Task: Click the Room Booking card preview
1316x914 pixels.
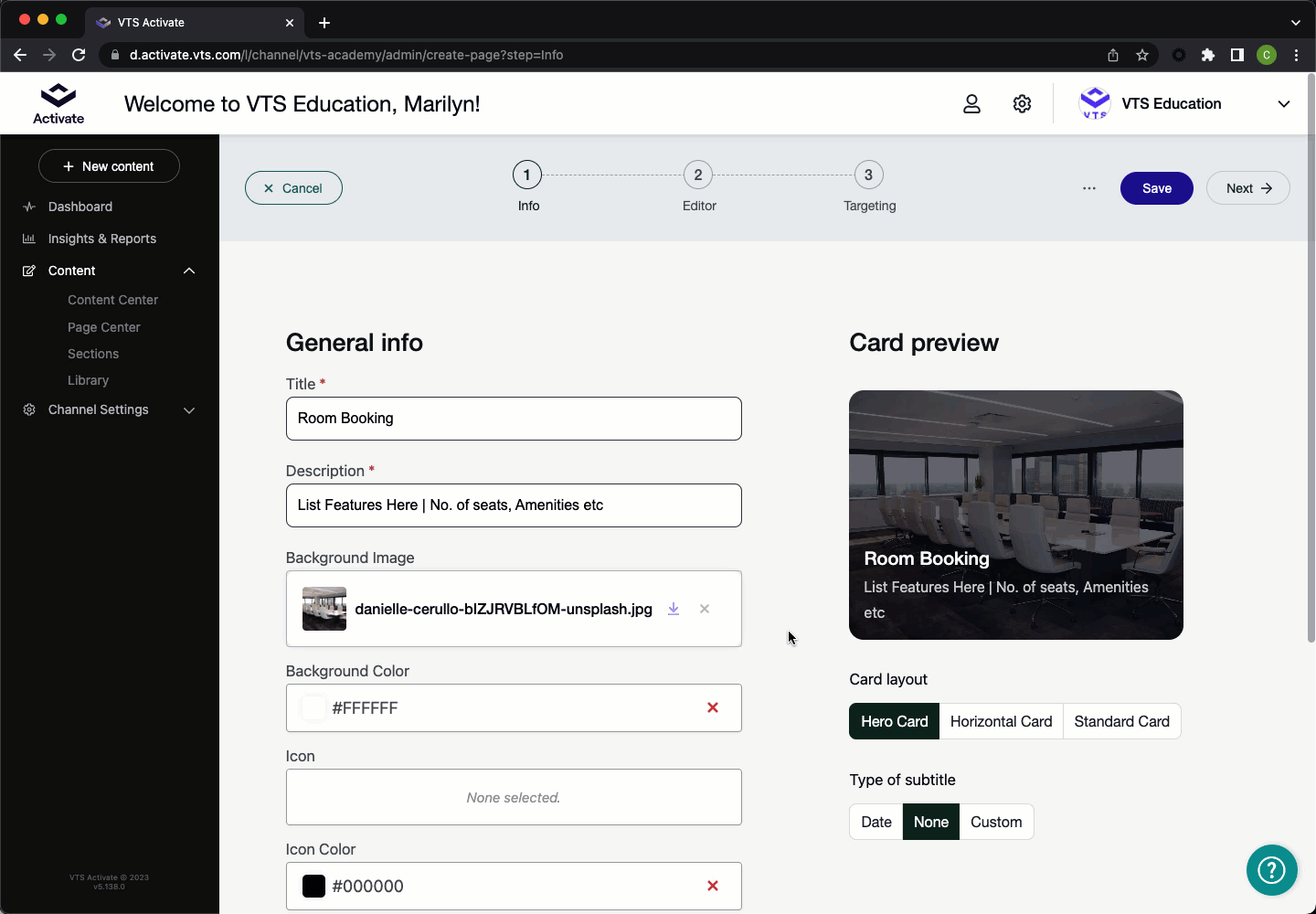Action: 1016,515
